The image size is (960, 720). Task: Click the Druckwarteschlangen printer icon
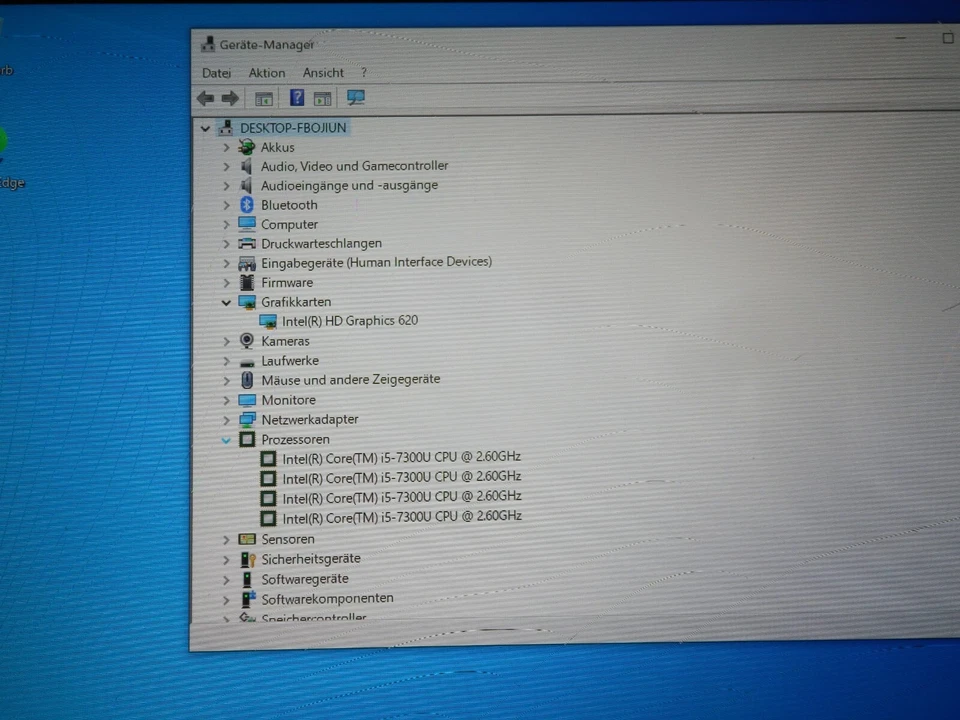(x=247, y=243)
